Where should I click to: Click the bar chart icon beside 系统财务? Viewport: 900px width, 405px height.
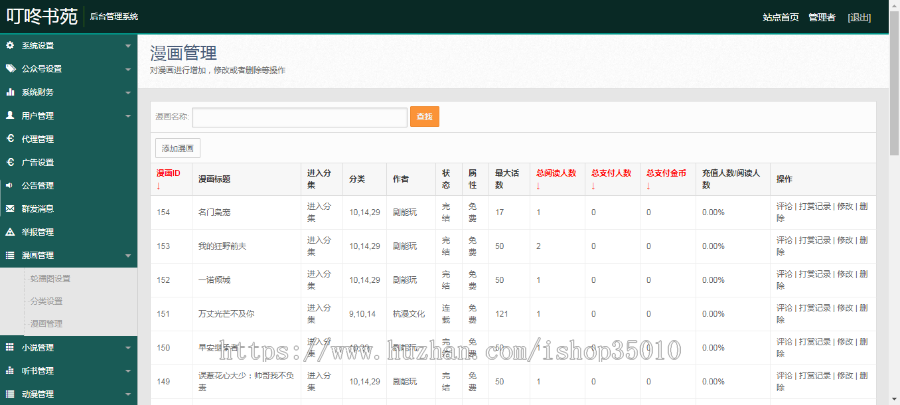pos(10,92)
